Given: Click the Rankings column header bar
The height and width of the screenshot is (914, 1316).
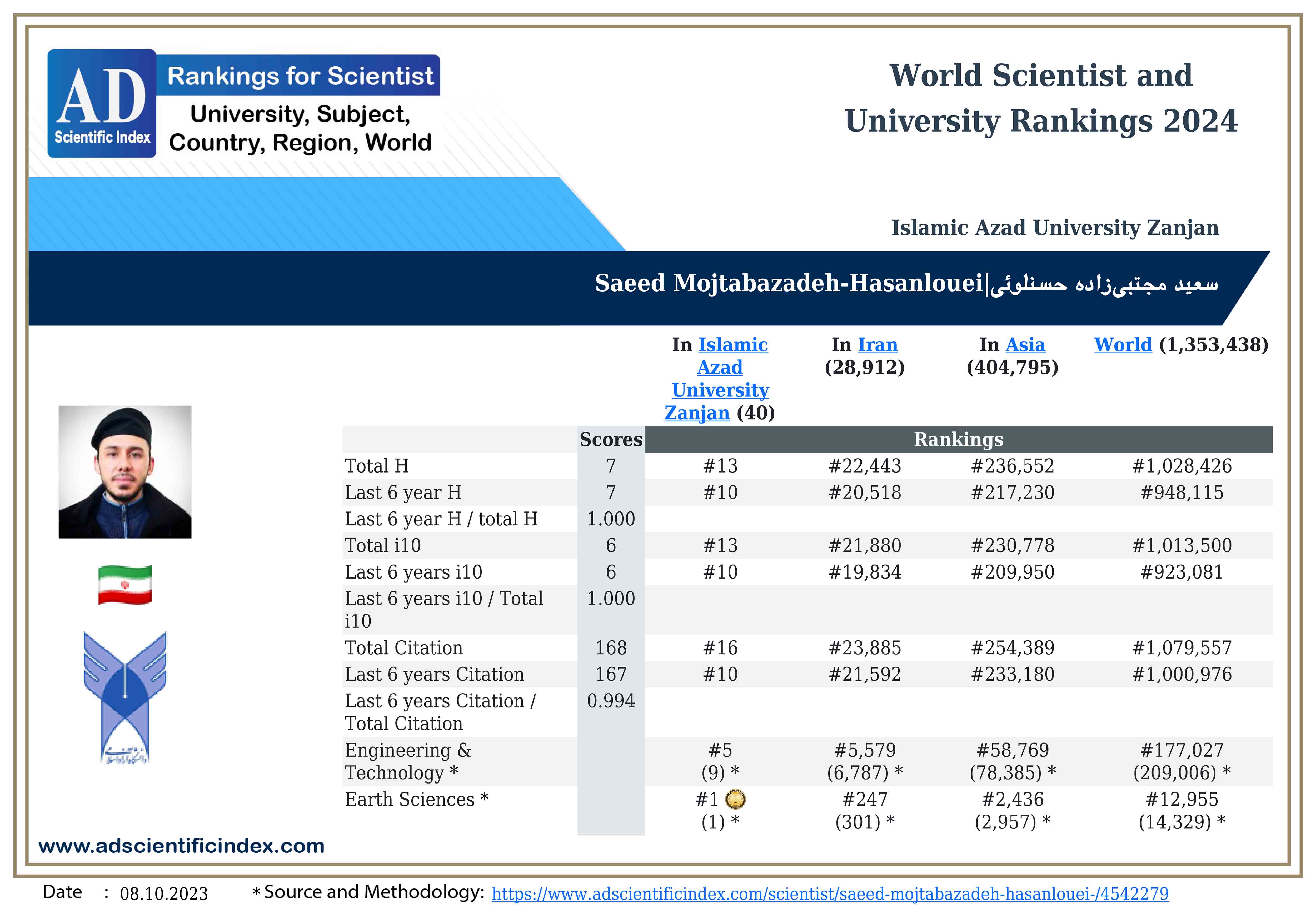Looking at the screenshot, I should coord(958,439).
